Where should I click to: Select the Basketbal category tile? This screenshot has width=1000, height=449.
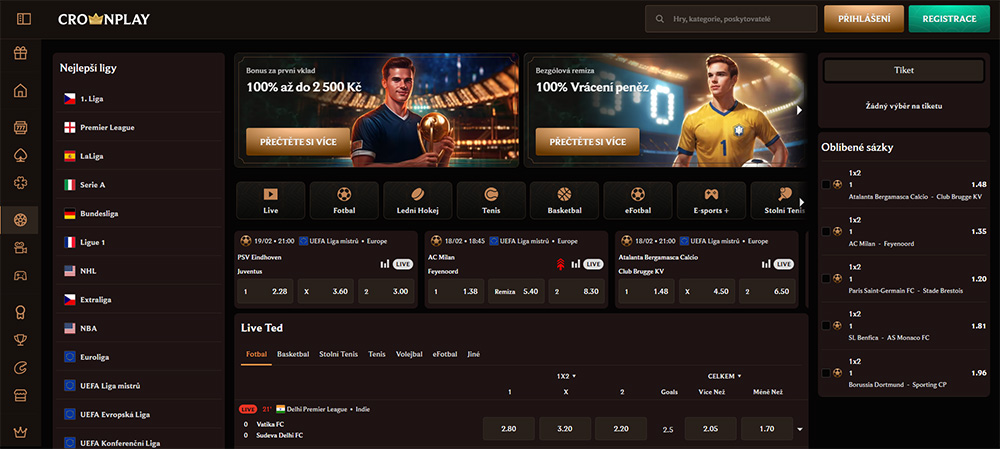coord(564,200)
